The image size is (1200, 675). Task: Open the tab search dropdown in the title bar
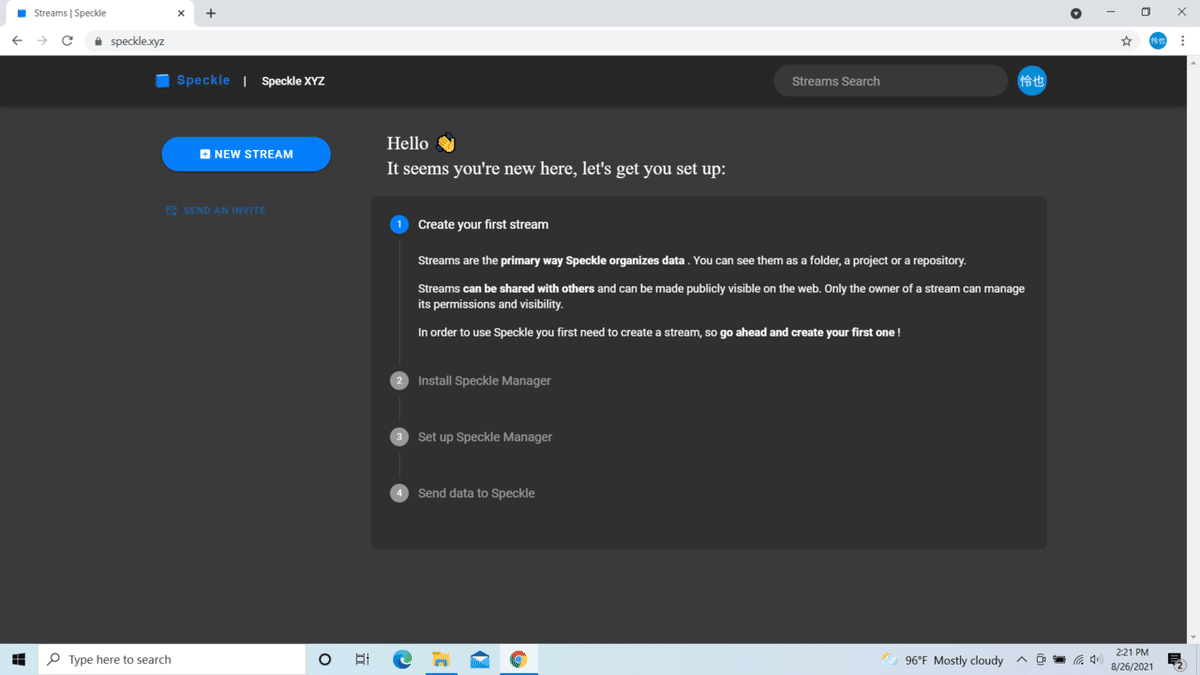click(x=1076, y=13)
